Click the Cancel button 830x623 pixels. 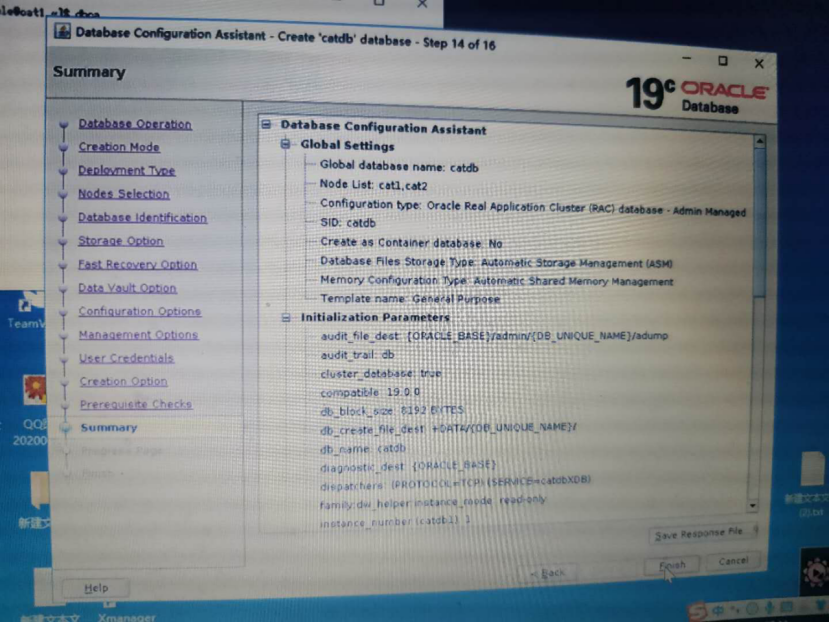[x=734, y=561]
